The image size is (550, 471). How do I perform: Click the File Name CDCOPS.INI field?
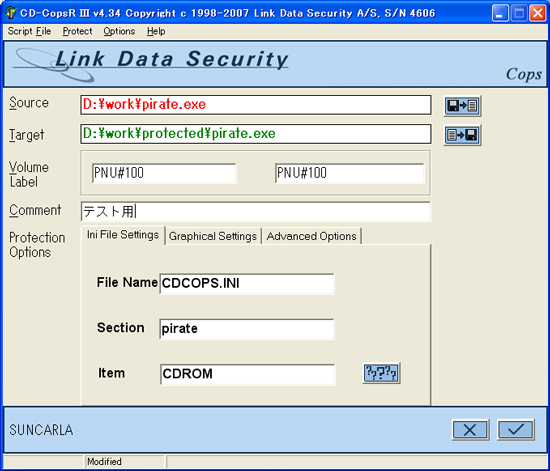pyautogui.click(x=247, y=283)
